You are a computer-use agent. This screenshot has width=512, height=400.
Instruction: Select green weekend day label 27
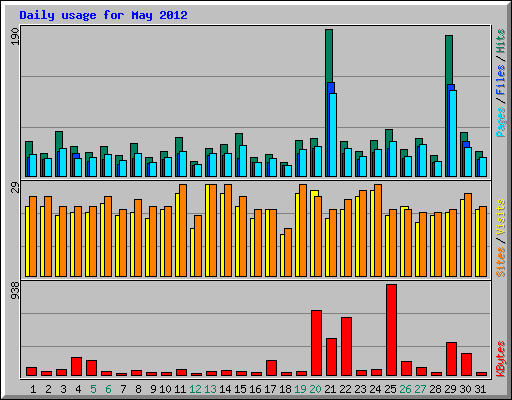(x=420, y=389)
